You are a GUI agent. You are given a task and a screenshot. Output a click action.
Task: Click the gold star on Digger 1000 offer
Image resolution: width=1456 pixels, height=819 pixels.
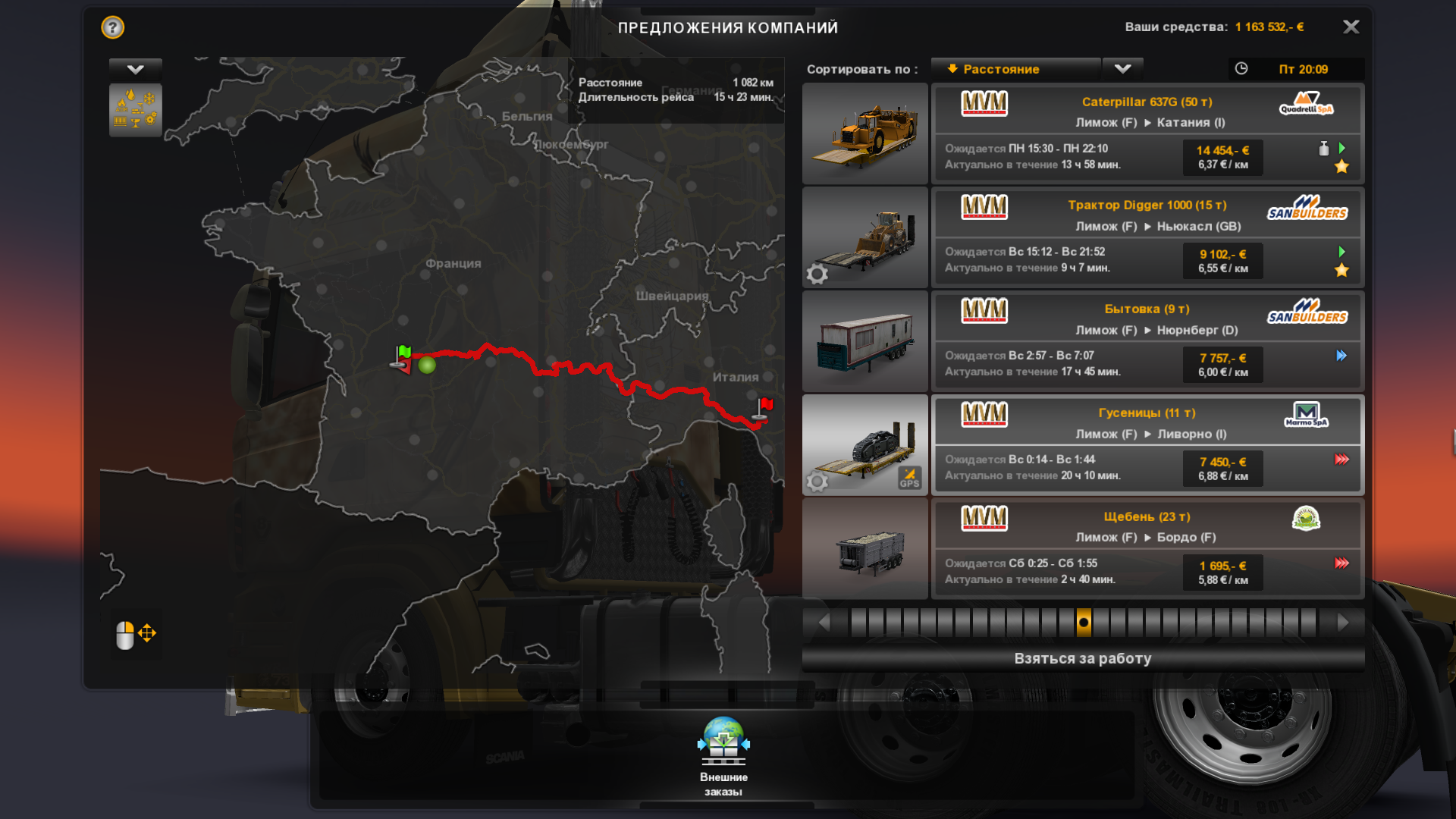1341,270
